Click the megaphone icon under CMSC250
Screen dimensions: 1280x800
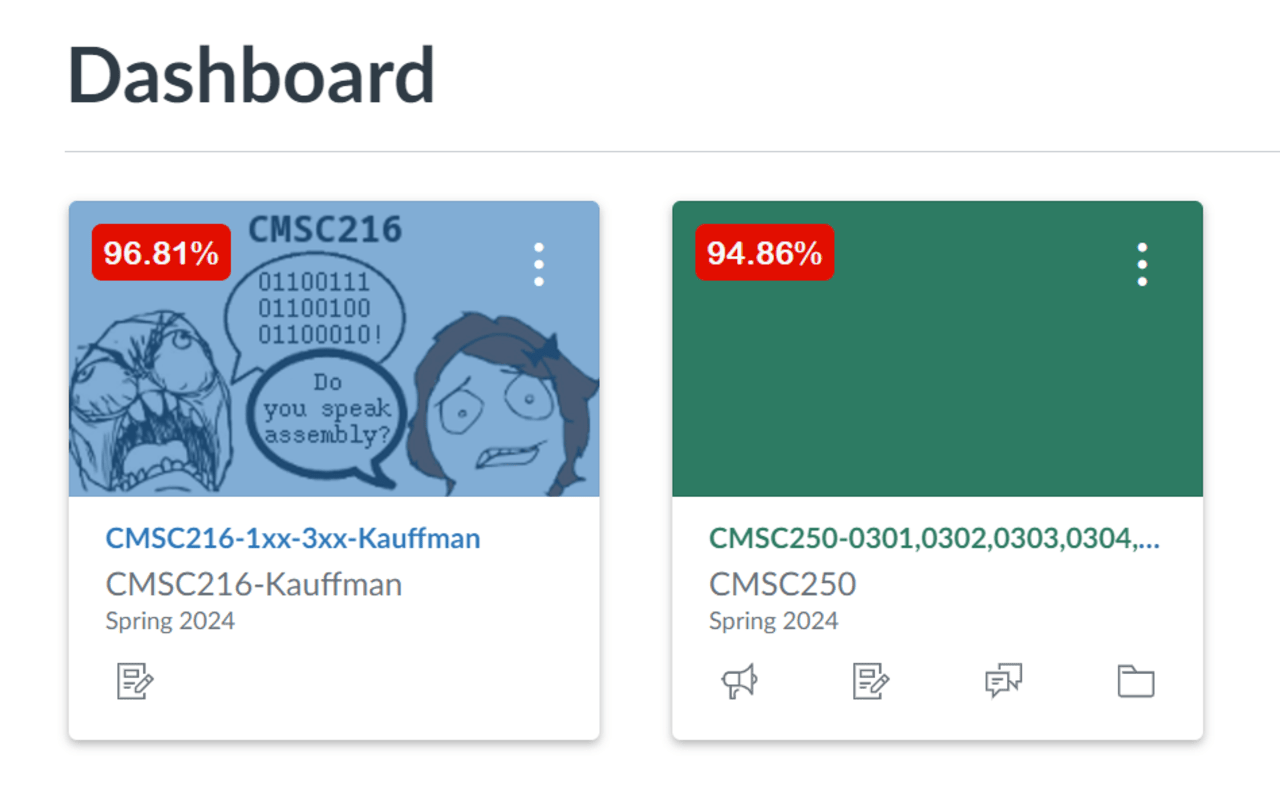pos(738,681)
